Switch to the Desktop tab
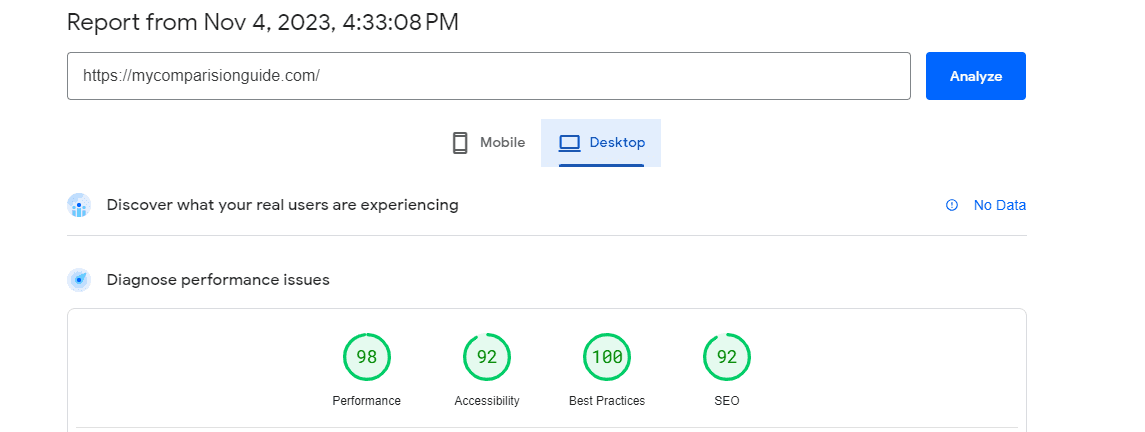 click(601, 143)
